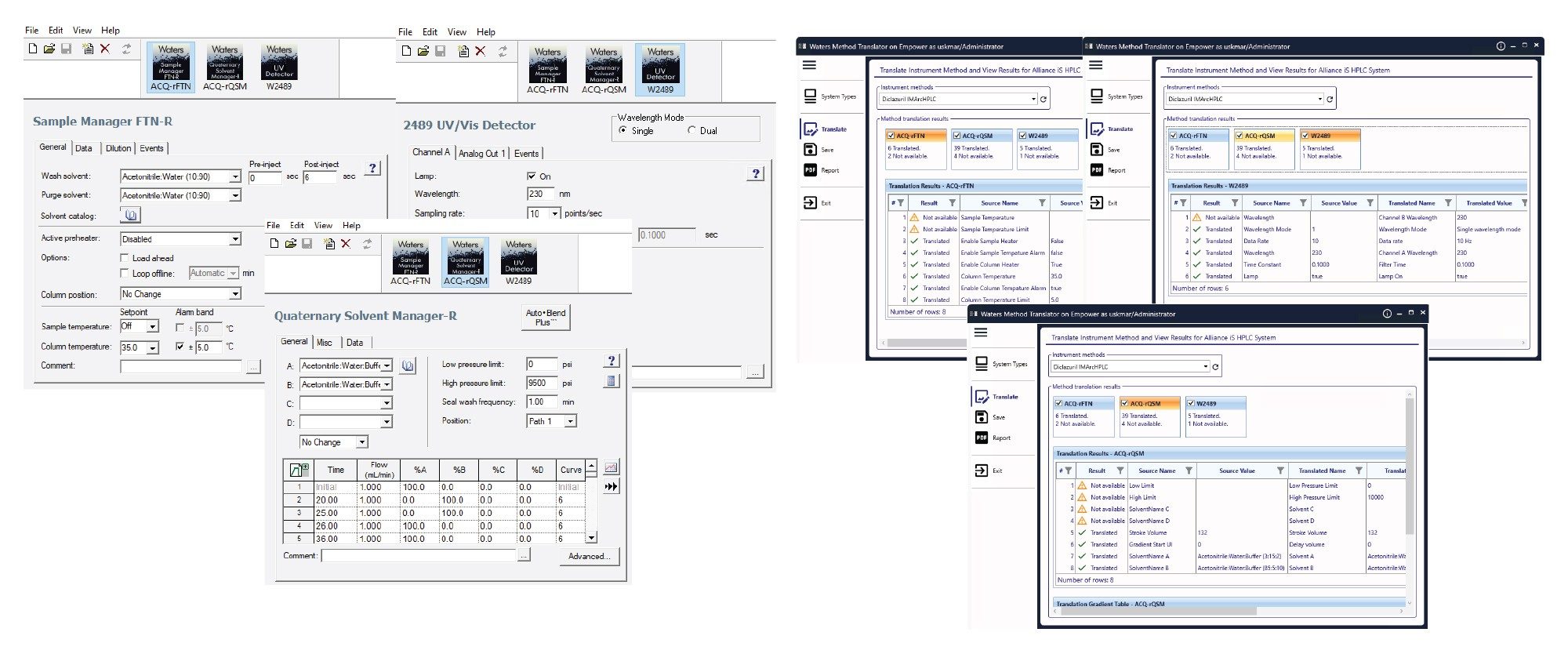
Task: Select Single wavelength mode radio button
Action: [622, 130]
